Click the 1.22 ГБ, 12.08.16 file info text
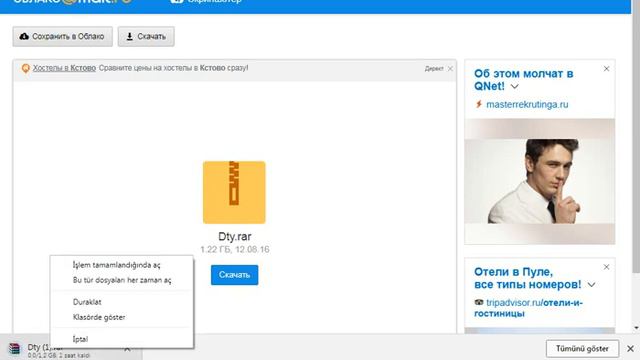The image size is (640, 360). [x=235, y=249]
